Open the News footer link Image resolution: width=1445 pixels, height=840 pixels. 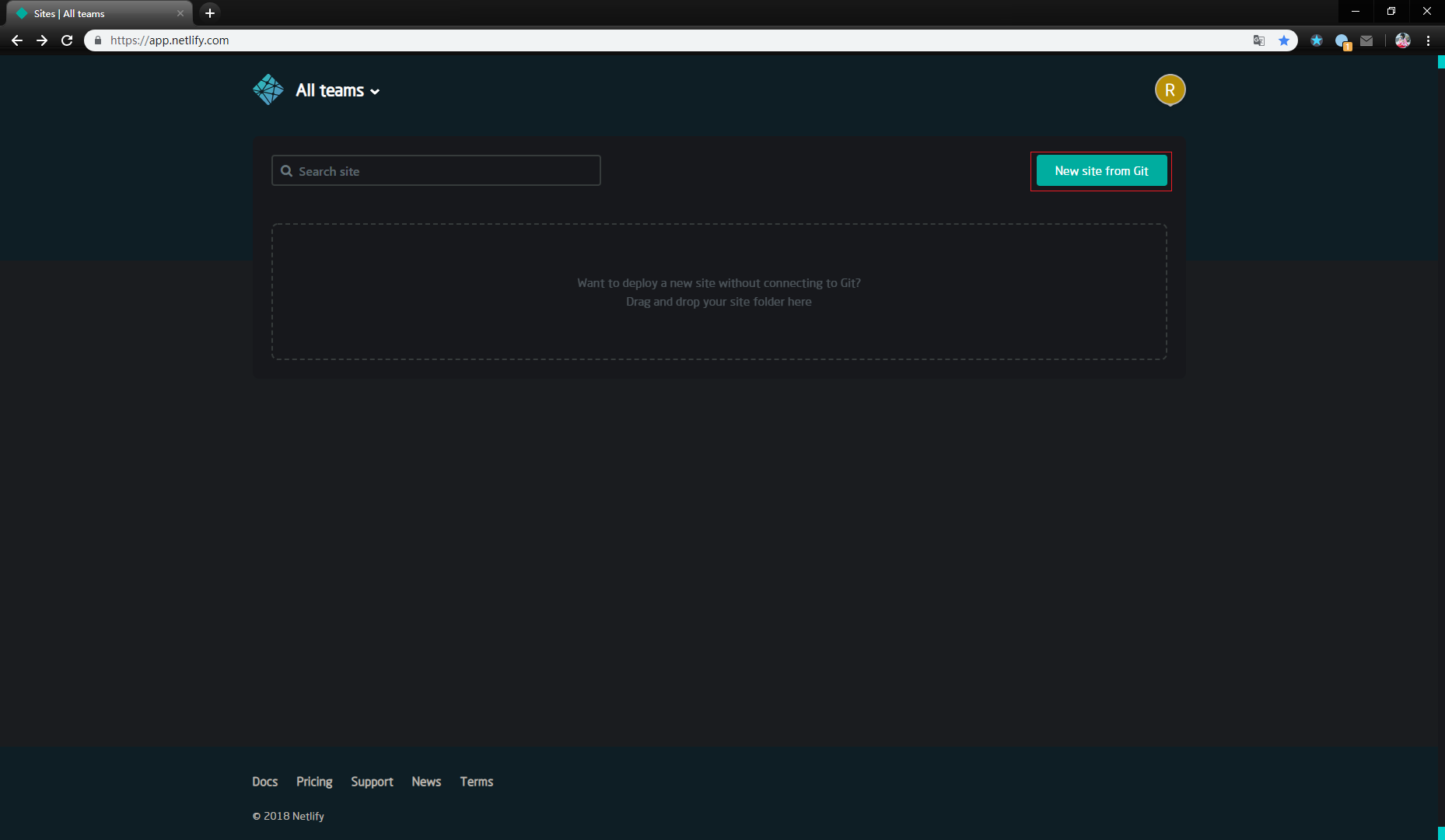tap(426, 782)
